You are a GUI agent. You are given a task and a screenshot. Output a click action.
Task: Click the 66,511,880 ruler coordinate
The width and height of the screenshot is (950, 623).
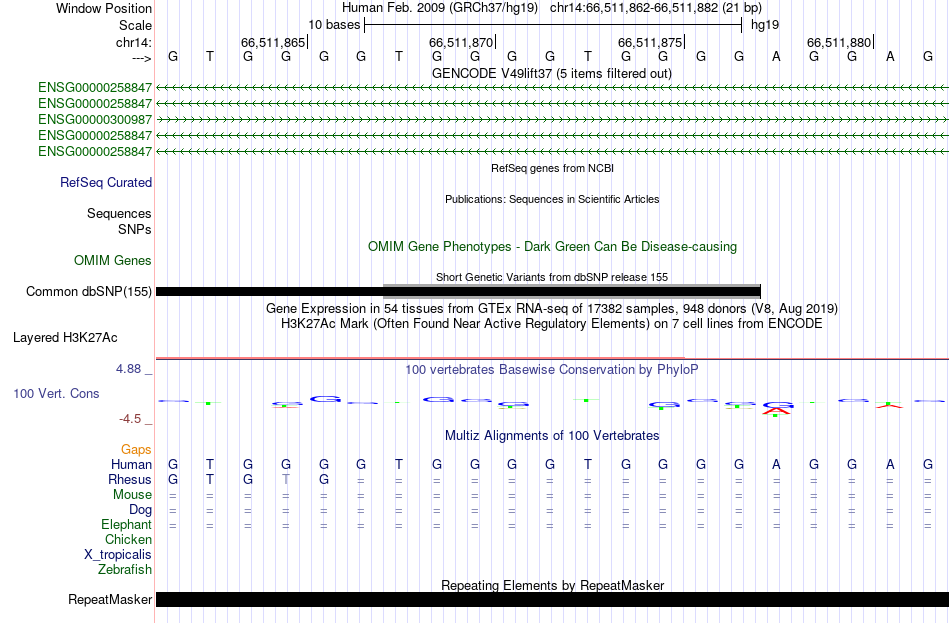click(839, 42)
